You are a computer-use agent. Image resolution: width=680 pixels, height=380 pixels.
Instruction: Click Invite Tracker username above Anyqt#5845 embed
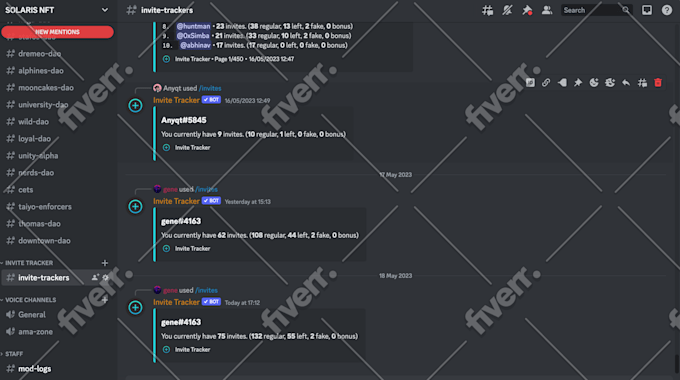[x=176, y=100]
